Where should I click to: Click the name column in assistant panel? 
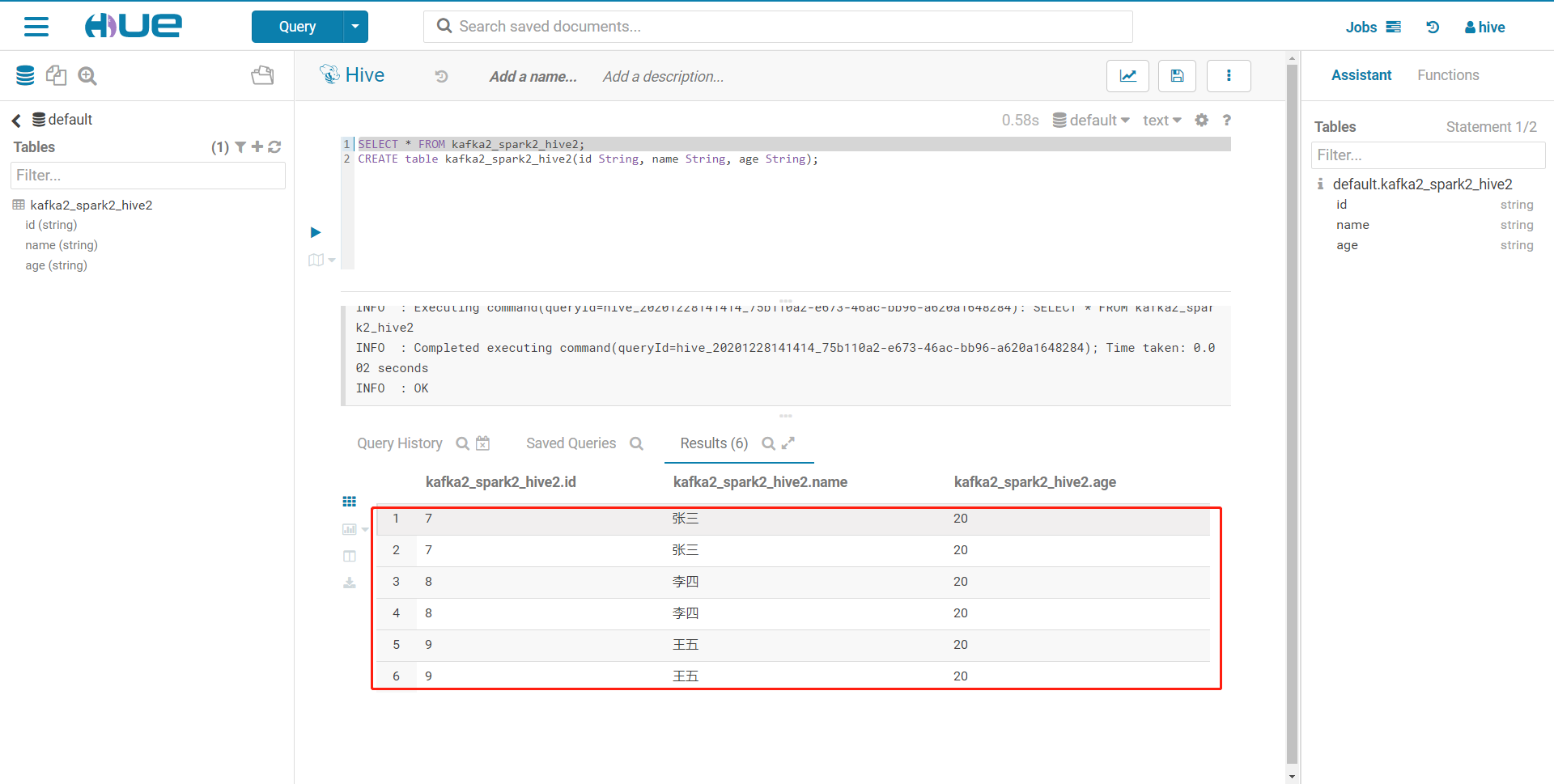pos(1352,225)
